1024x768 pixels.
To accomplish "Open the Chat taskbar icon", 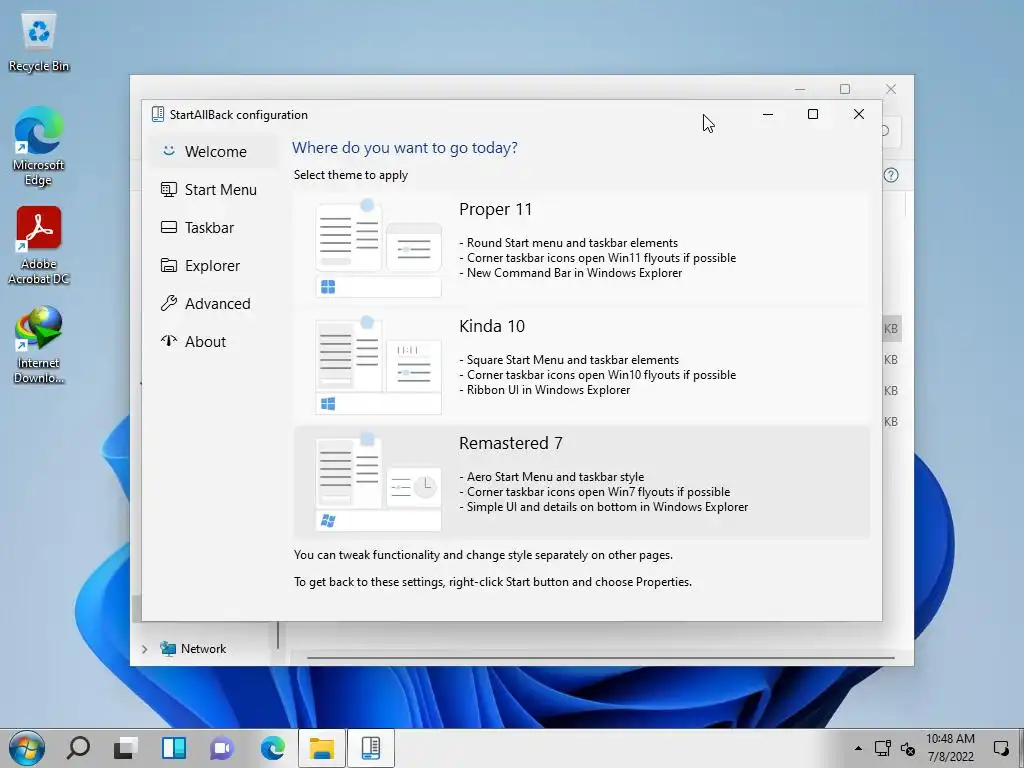I will tap(222, 748).
